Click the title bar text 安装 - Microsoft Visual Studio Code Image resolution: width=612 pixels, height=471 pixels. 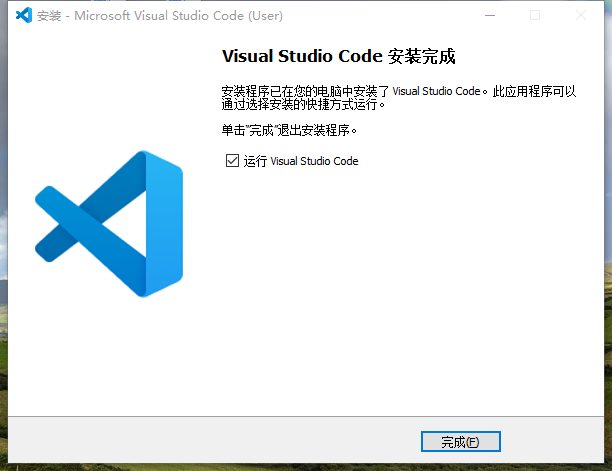pyautogui.click(x=160, y=16)
